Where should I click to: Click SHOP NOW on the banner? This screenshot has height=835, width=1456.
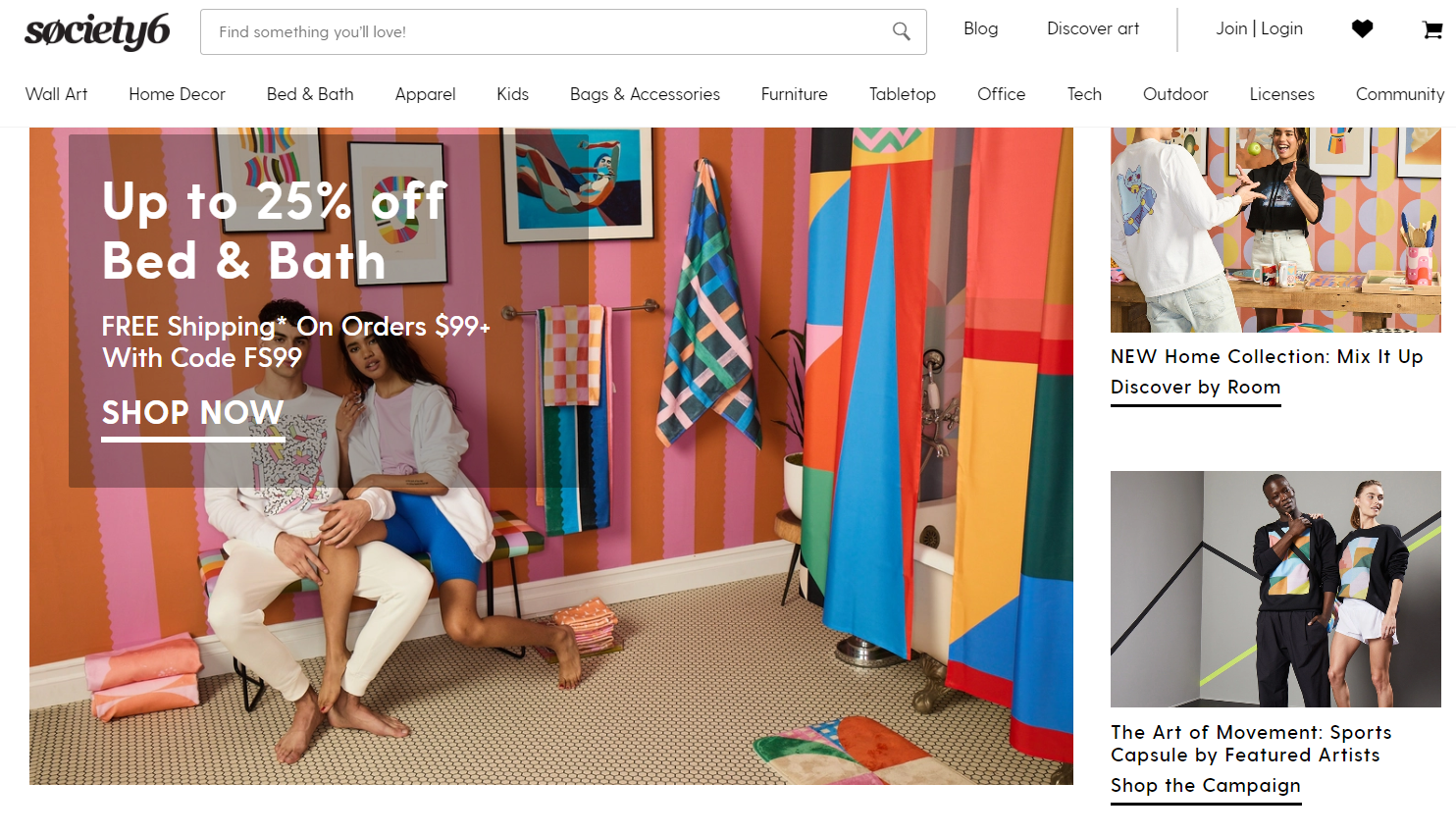(192, 413)
